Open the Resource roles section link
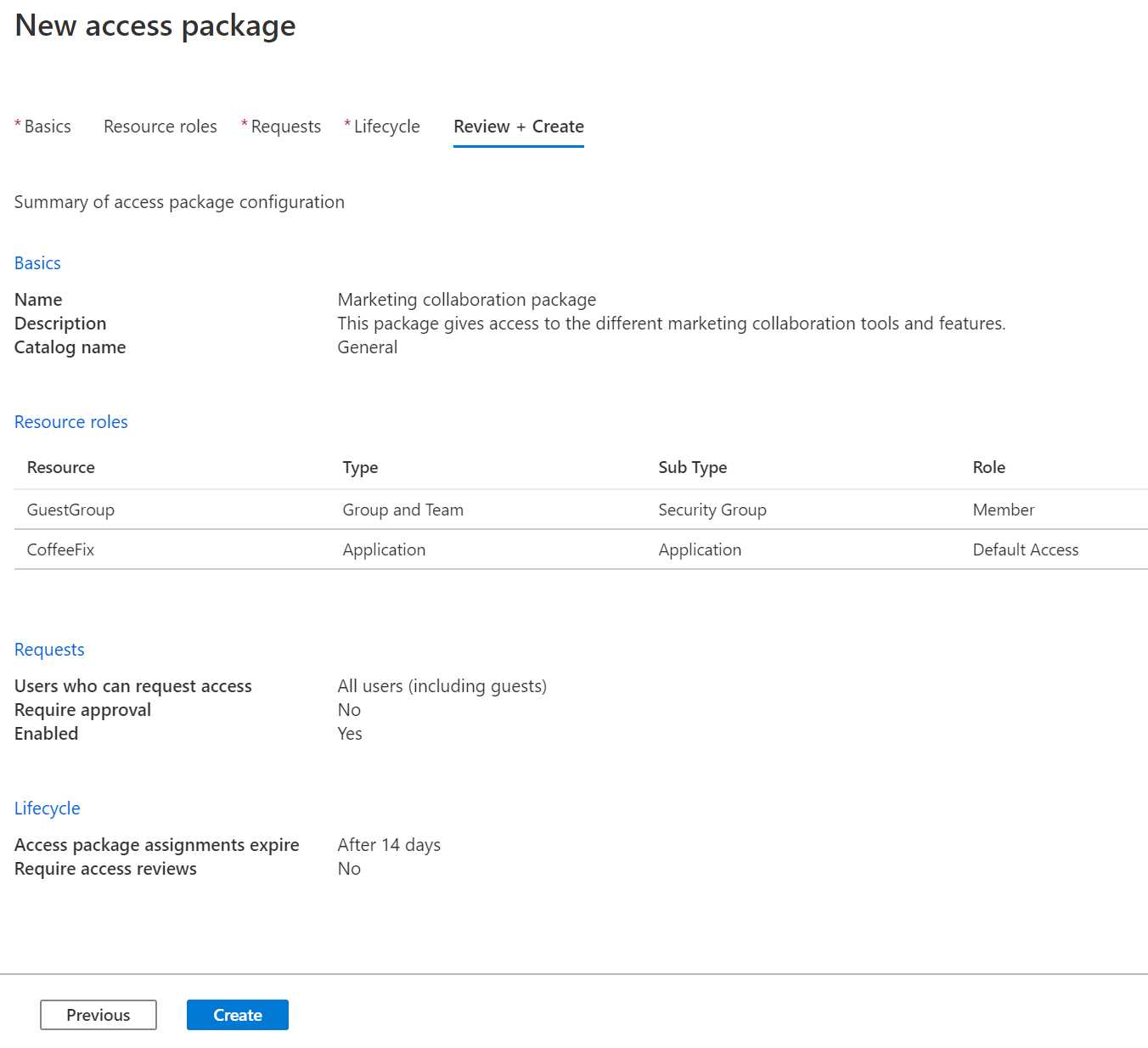 pyautogui.click(x=70, y=421)
